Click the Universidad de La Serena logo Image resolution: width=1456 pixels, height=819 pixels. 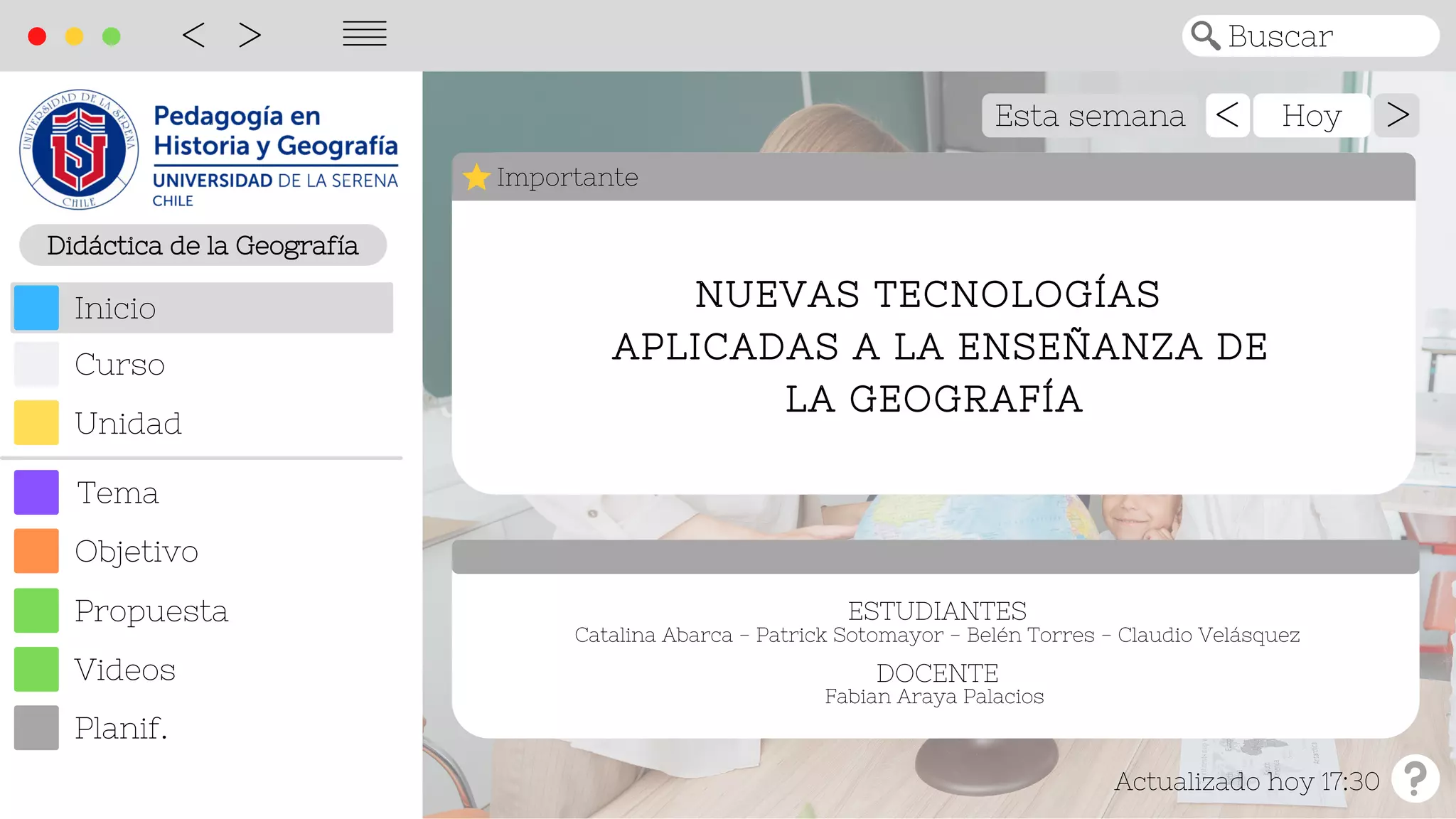click(x=79, y=149)
